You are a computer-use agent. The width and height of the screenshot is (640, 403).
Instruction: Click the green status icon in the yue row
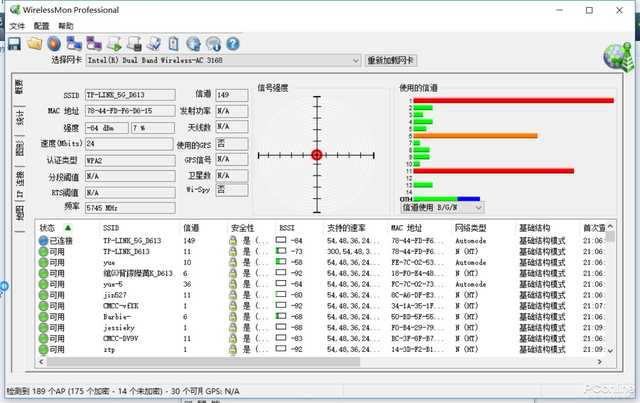(x=43, y=263)
